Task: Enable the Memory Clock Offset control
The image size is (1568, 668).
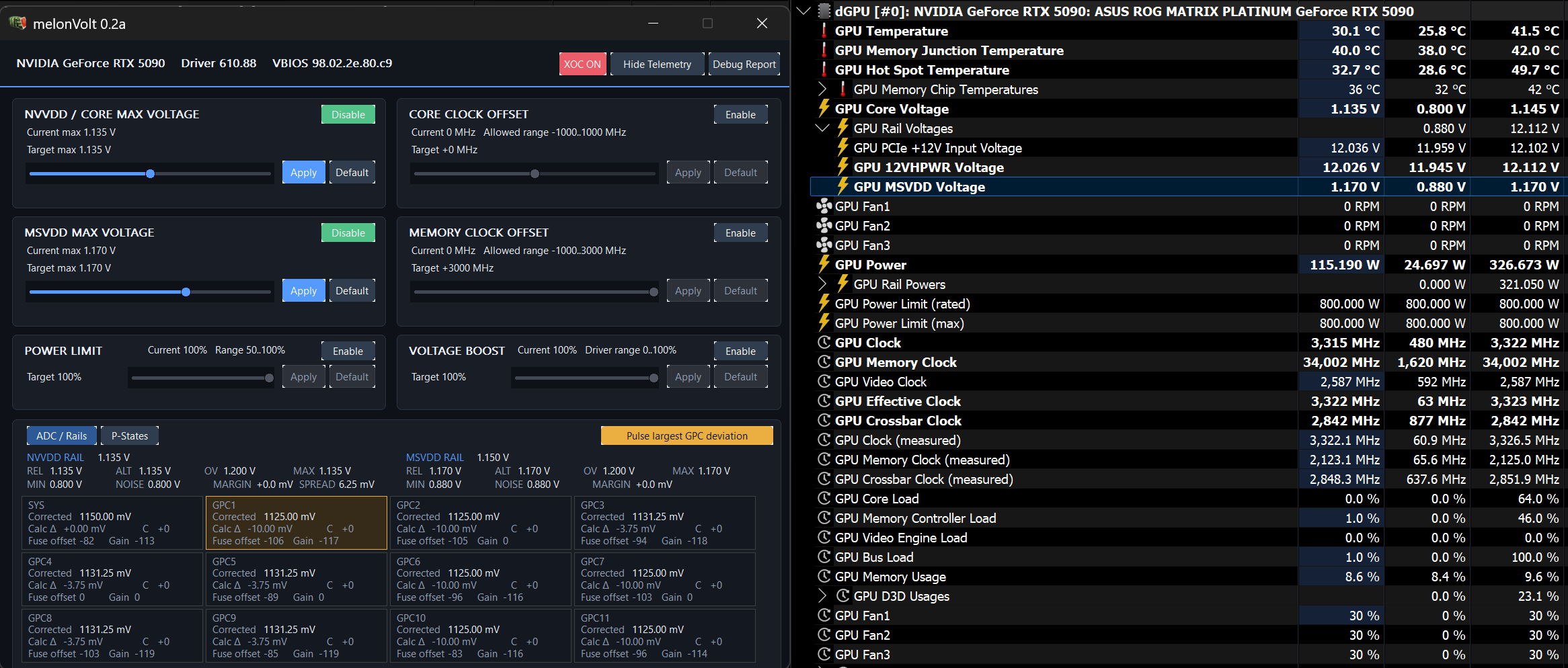Action: pyautogui.click(x=740, y=233)
